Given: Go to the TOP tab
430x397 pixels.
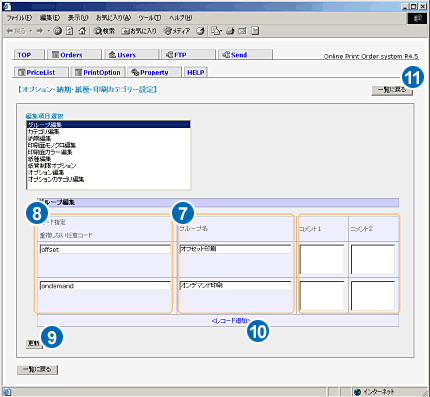Looking at the screenshot, I should 29,55.
